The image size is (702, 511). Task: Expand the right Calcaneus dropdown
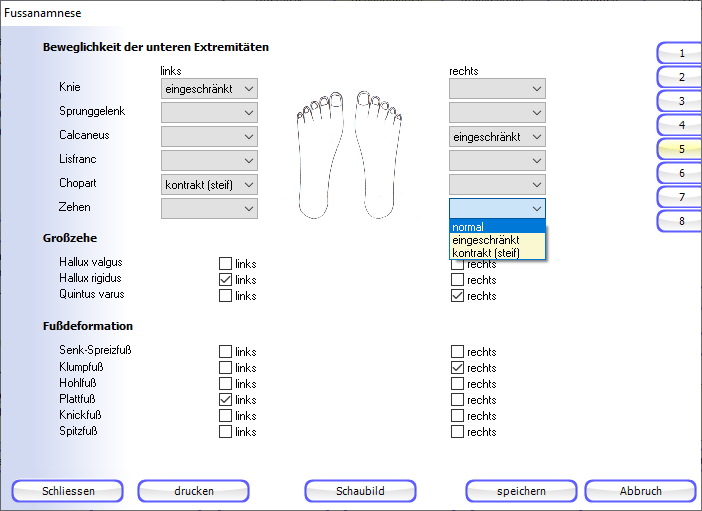(497, 137)
